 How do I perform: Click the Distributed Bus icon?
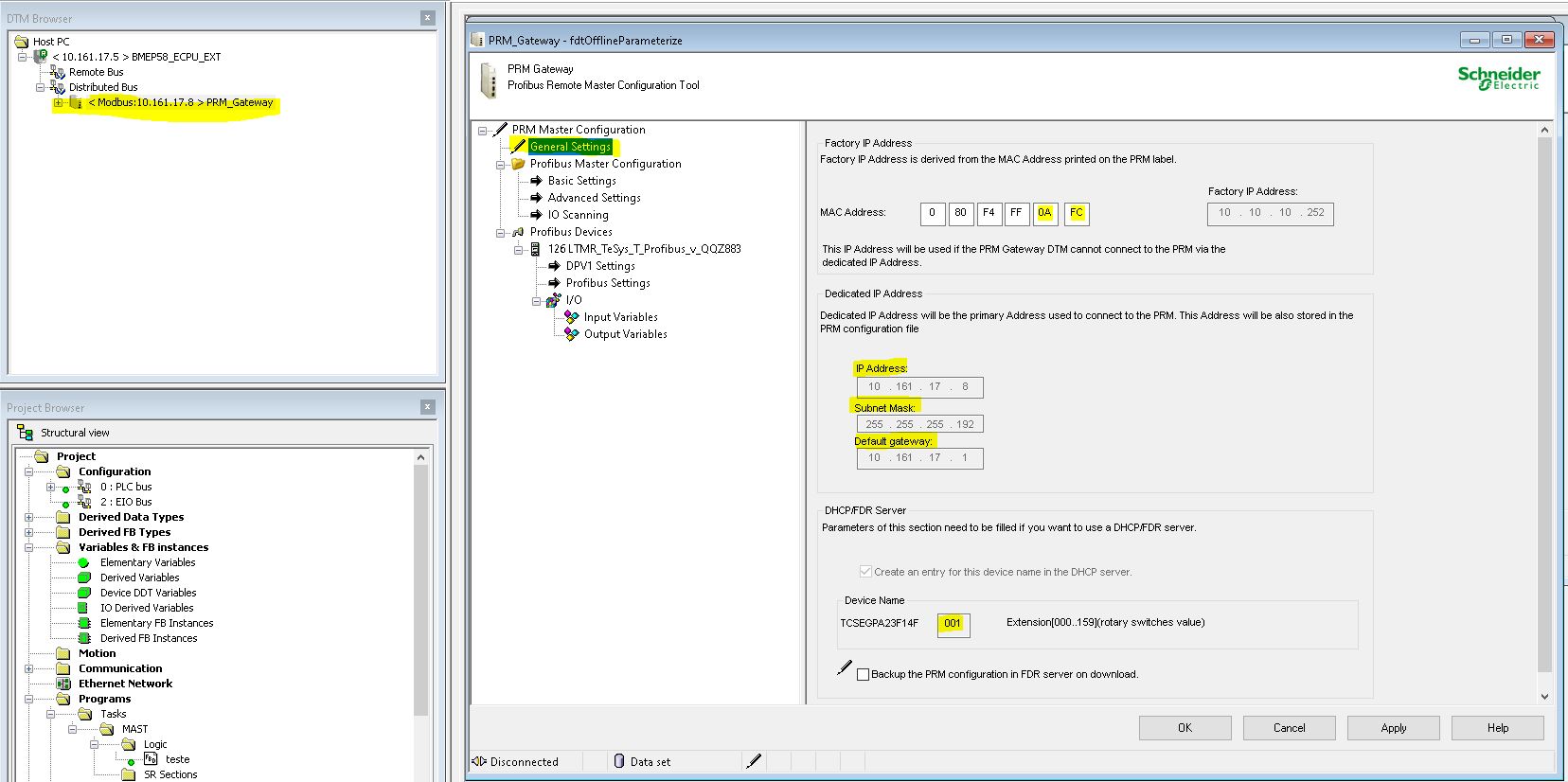pos(58,87)
